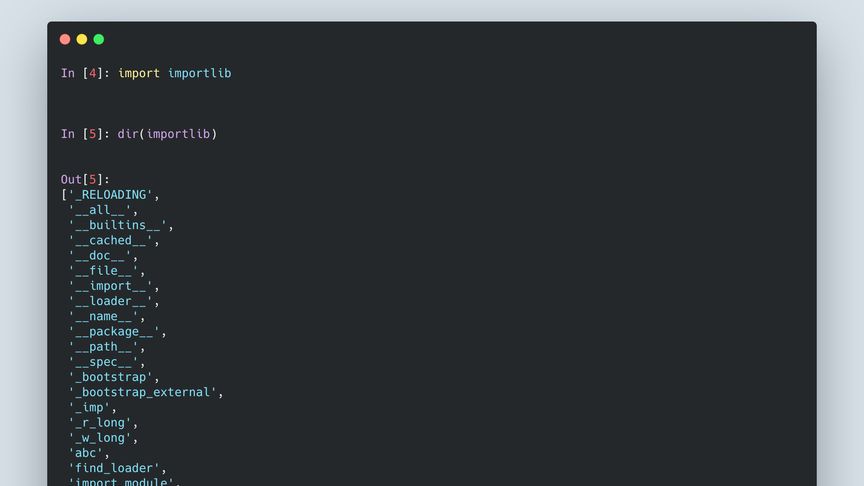Screen dimensions: 864x486
Task: Click the '__spec__' output entry
Action: (x=106, y=362)
